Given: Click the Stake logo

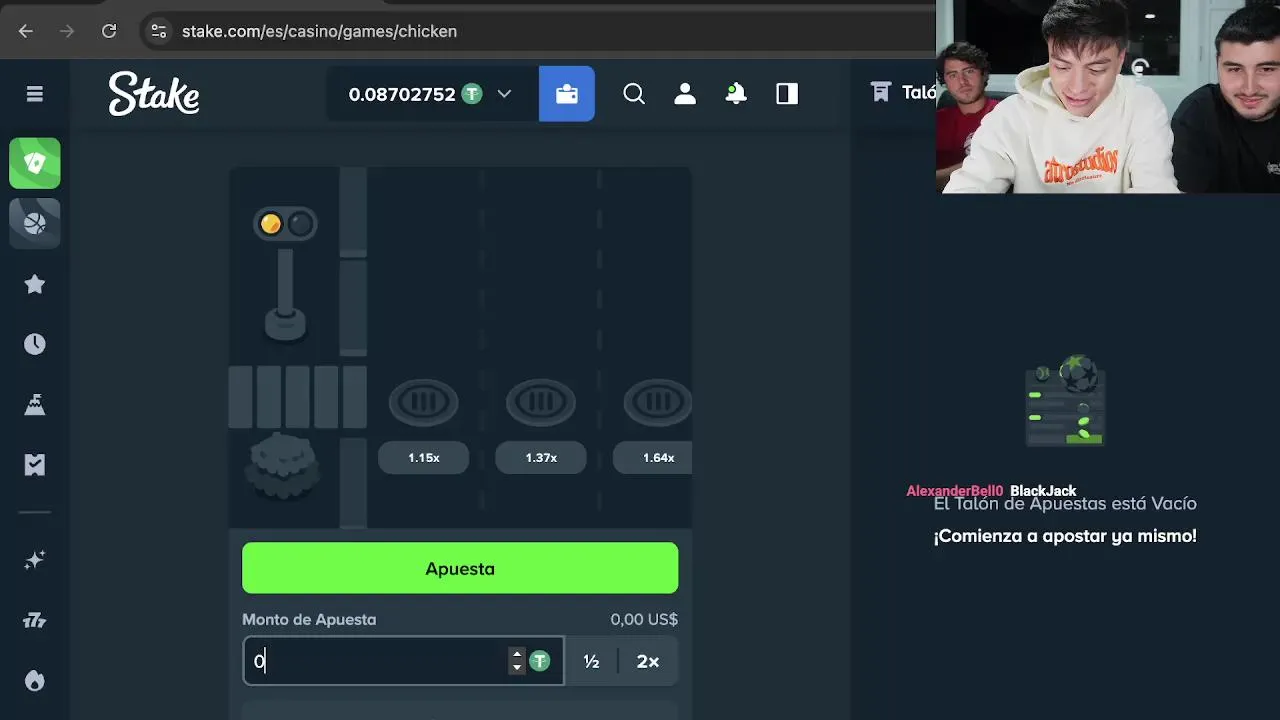Looking at the screenshot, I should point(154,93).
